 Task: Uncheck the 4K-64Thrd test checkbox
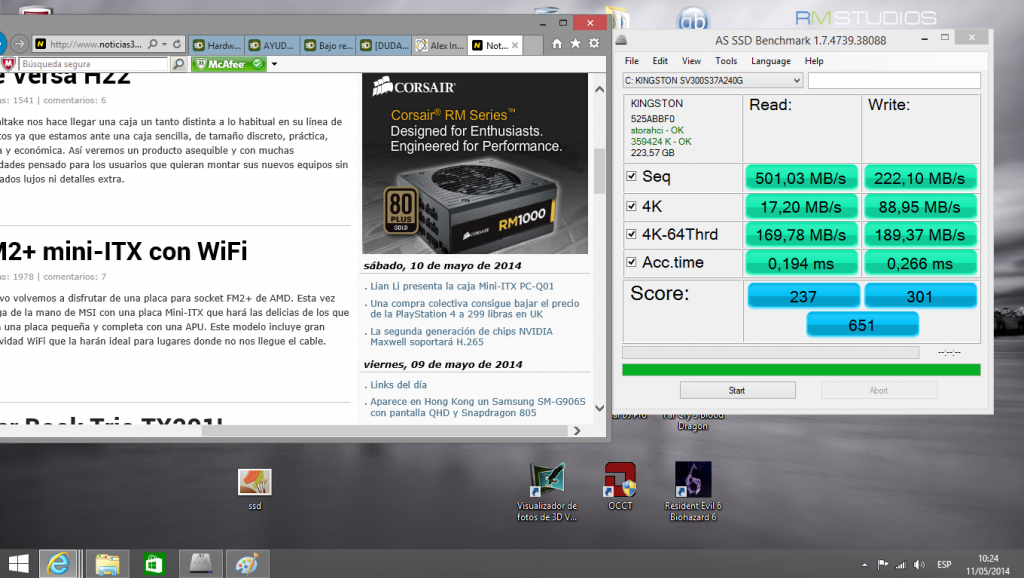(x=632, y=234)
